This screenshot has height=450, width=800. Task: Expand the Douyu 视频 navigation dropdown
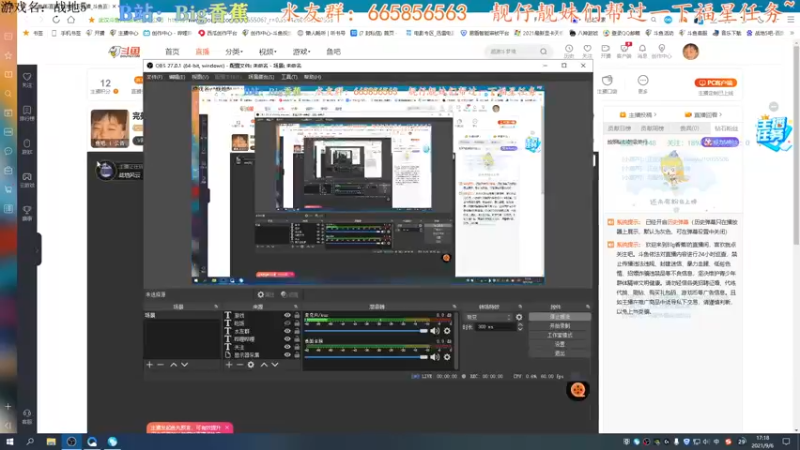[267, 52]
